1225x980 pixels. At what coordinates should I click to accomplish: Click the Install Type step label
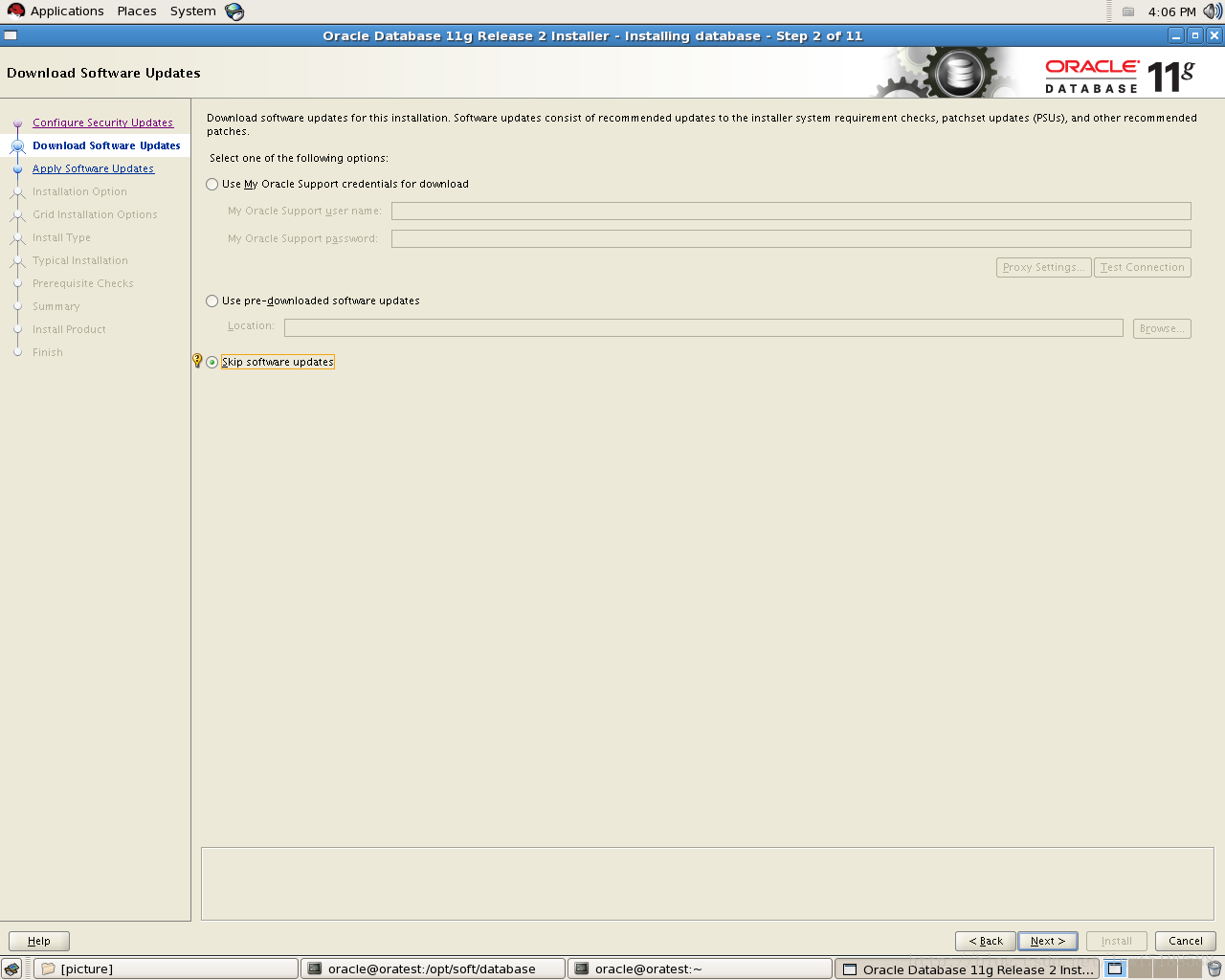61,237
